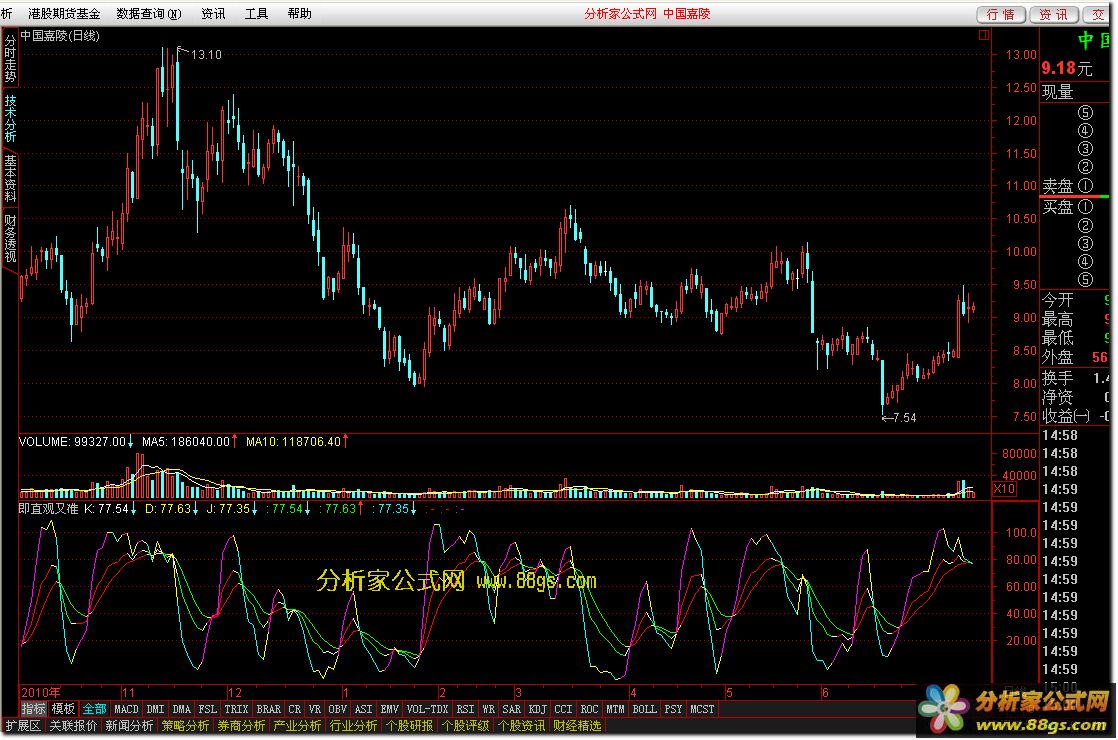The image size is (1118, 740).
Task: Open the 个股研报 tab
Action: (x=409, y=726)
